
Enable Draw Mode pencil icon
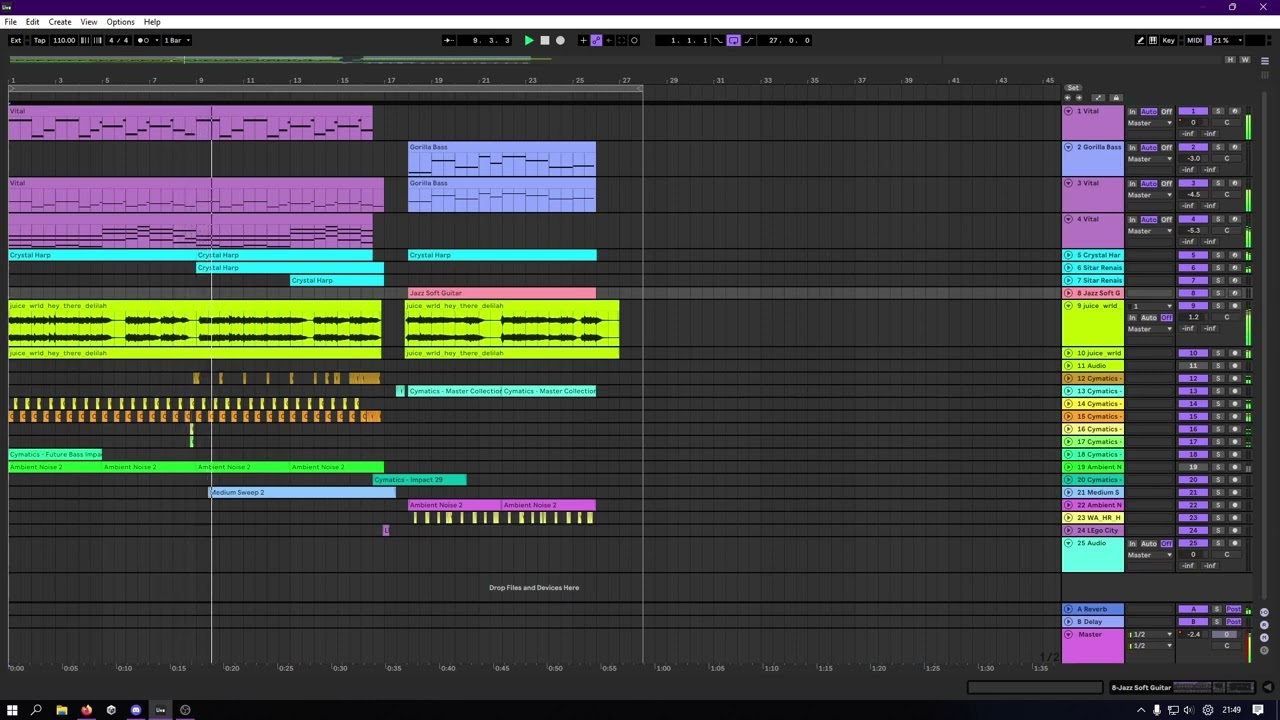1140,40
